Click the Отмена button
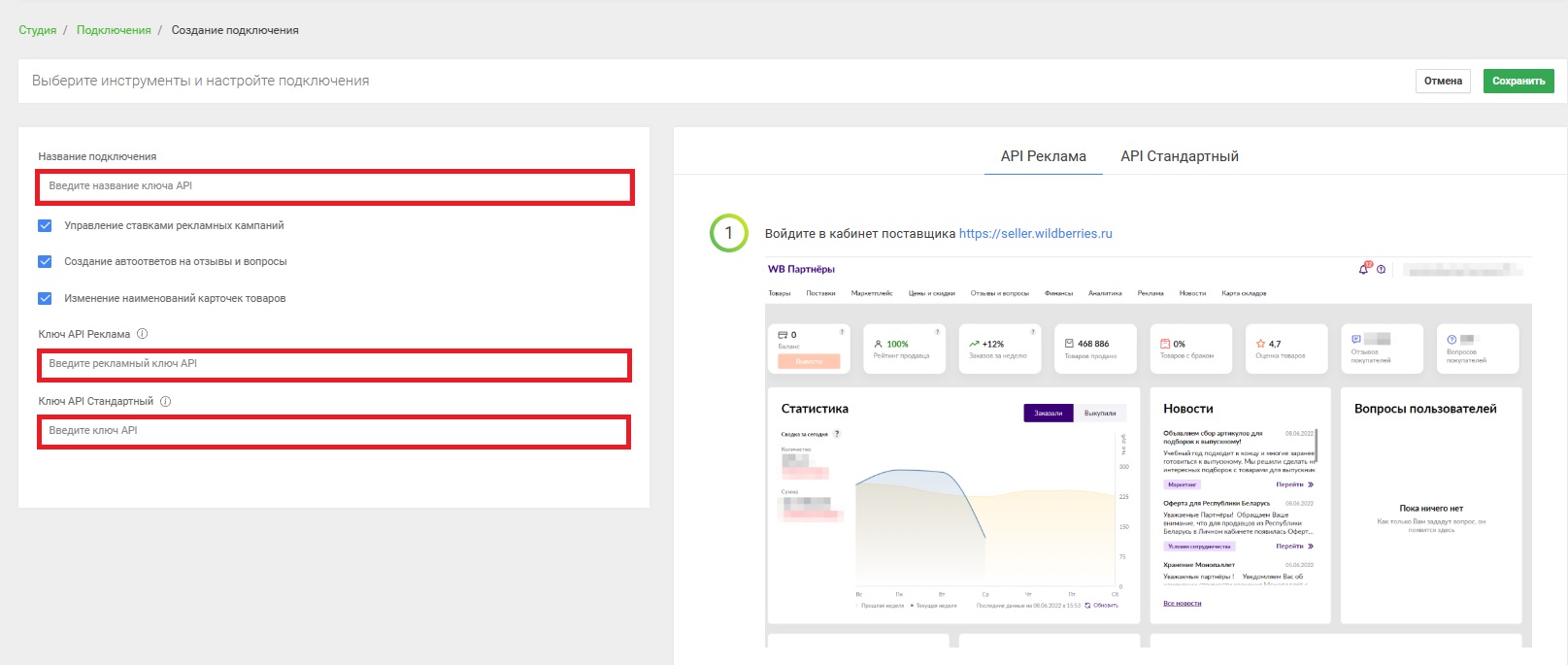Screen dimensions: 1568x665 click(x=1442, y=82)
